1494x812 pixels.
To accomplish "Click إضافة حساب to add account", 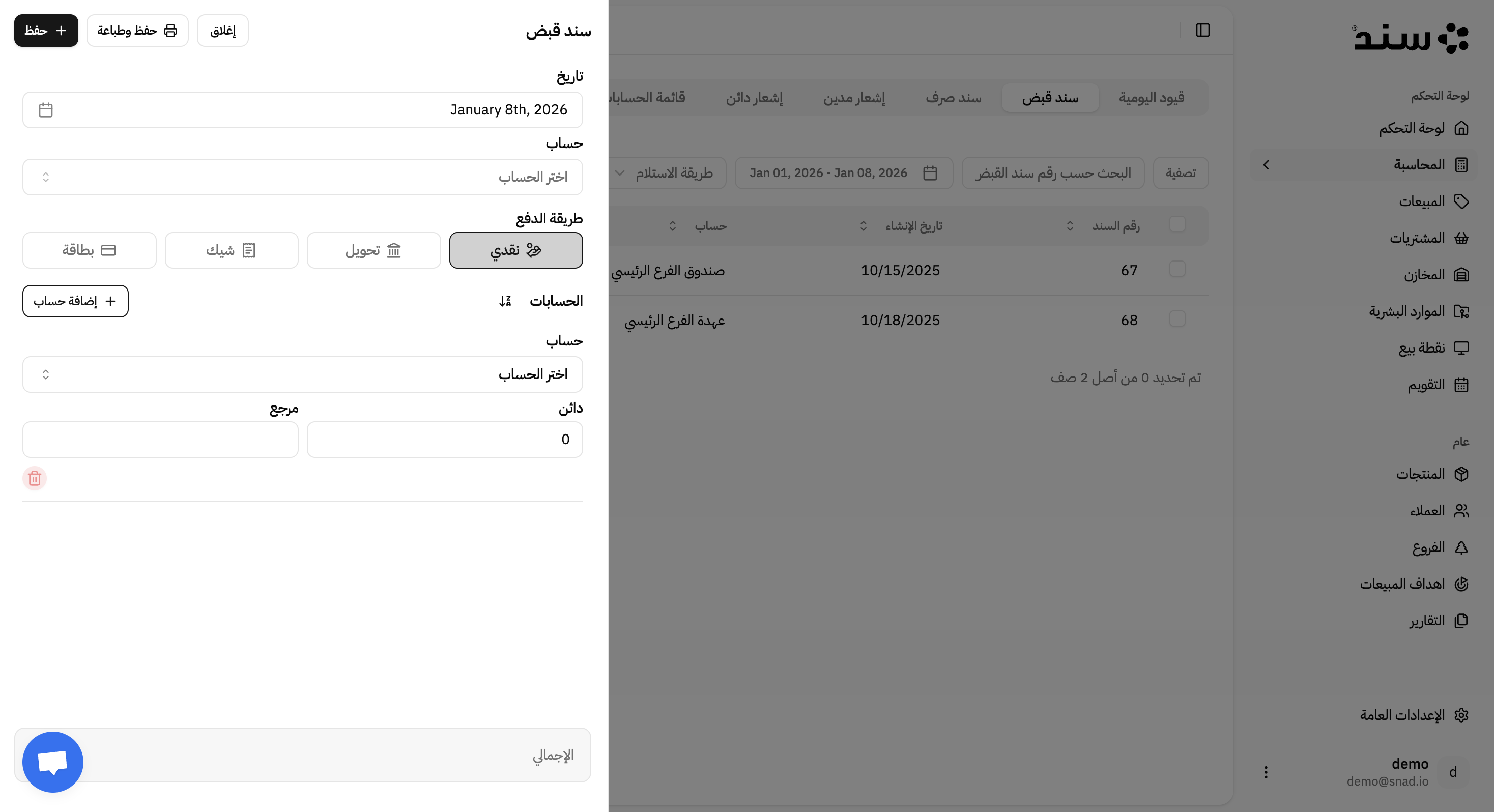I will [75, 301].
